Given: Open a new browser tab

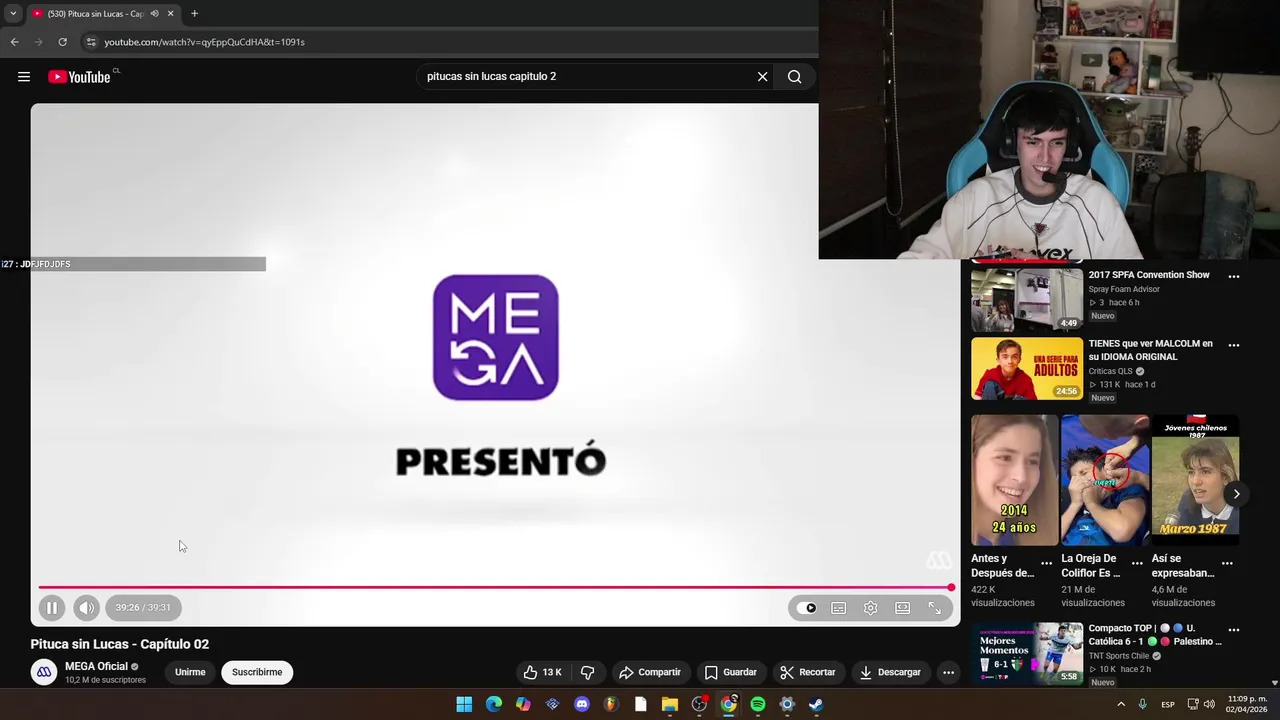Looking at the screenshot, I should (194, 14).
